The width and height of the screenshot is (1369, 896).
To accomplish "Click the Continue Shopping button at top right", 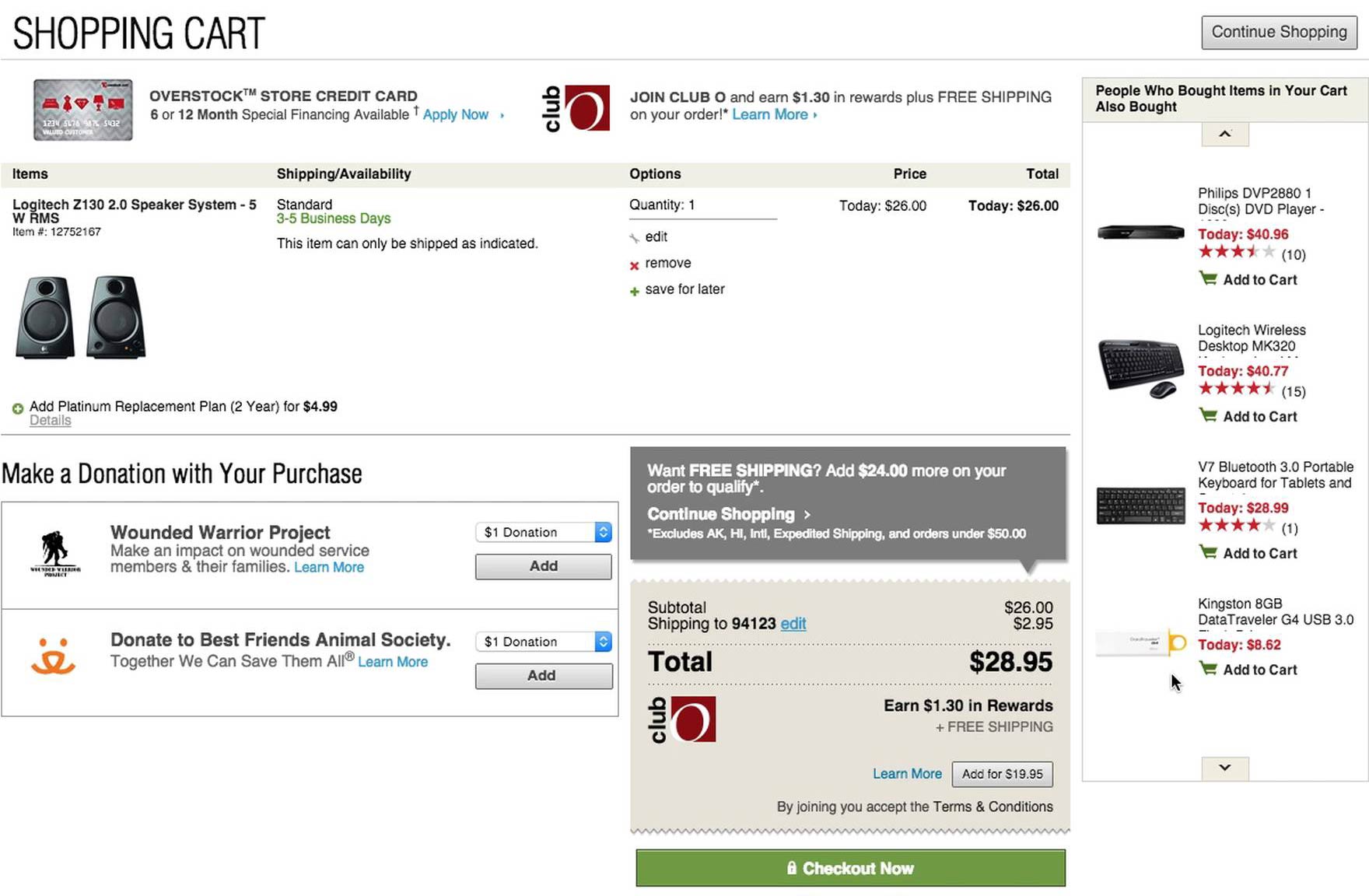I will tap(1279, 32).
